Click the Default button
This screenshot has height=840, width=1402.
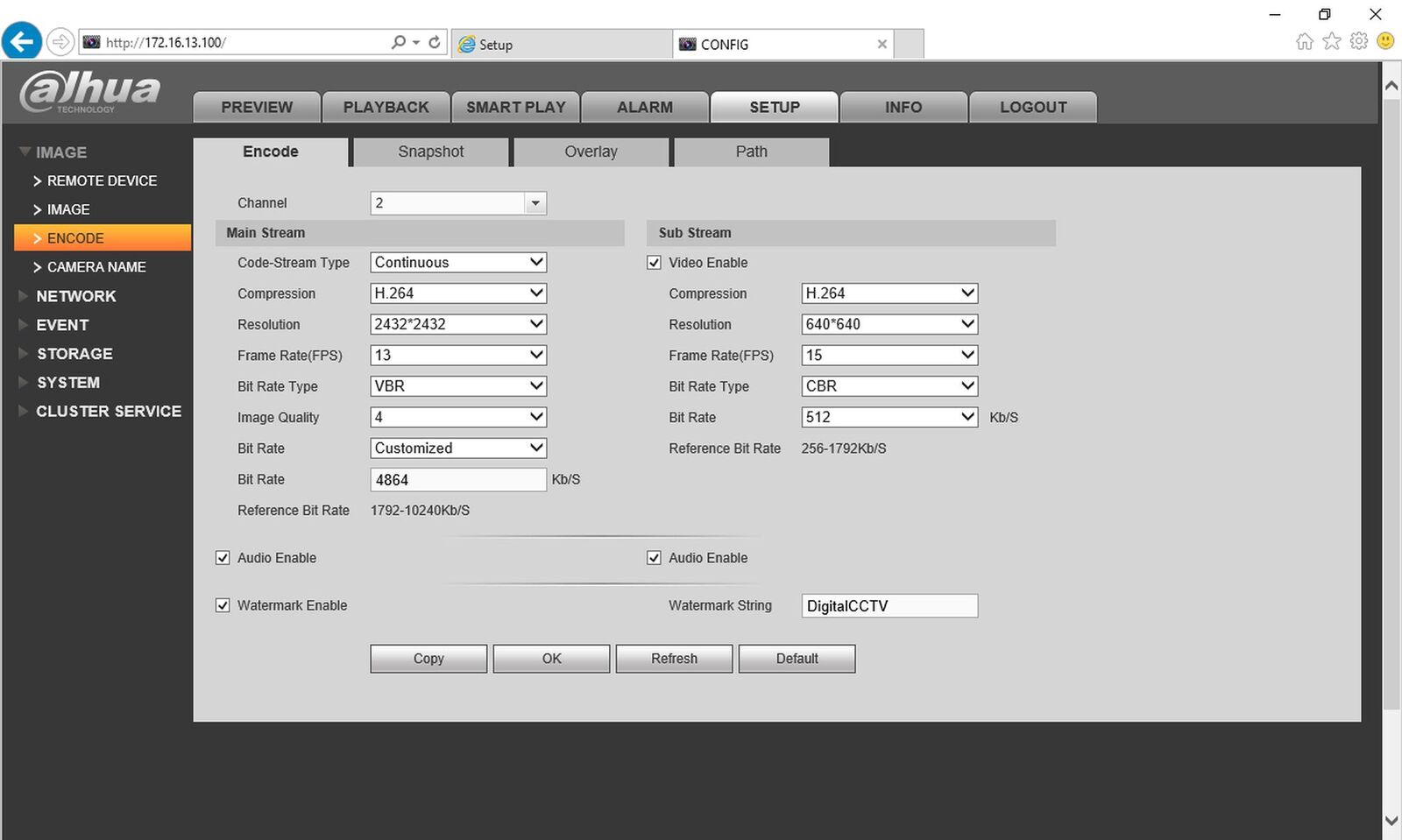(x=796, y=659)
